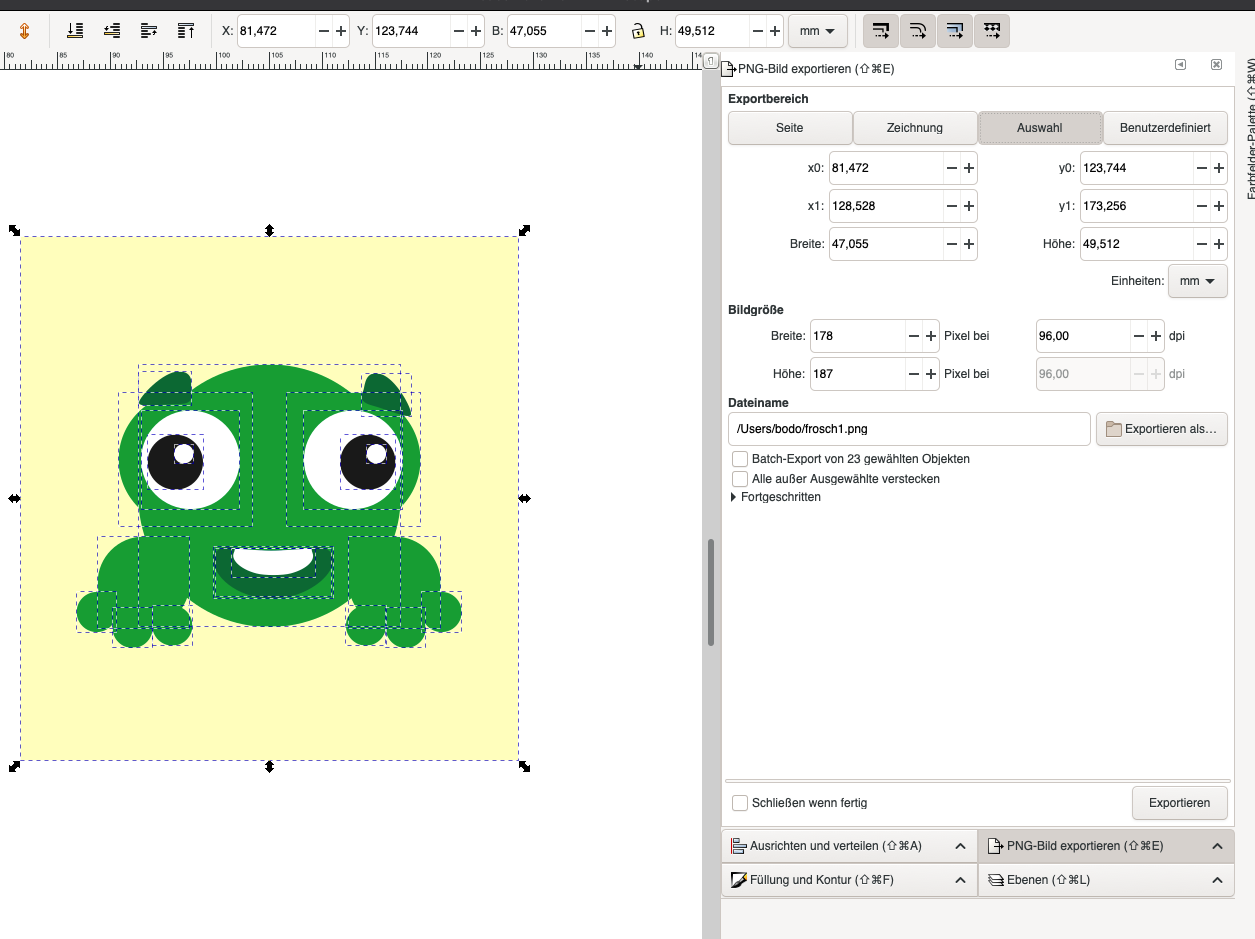Click the raise selection to top icon
The width and height of the screenshot is (1255, 939).
[x=186, y=31]
